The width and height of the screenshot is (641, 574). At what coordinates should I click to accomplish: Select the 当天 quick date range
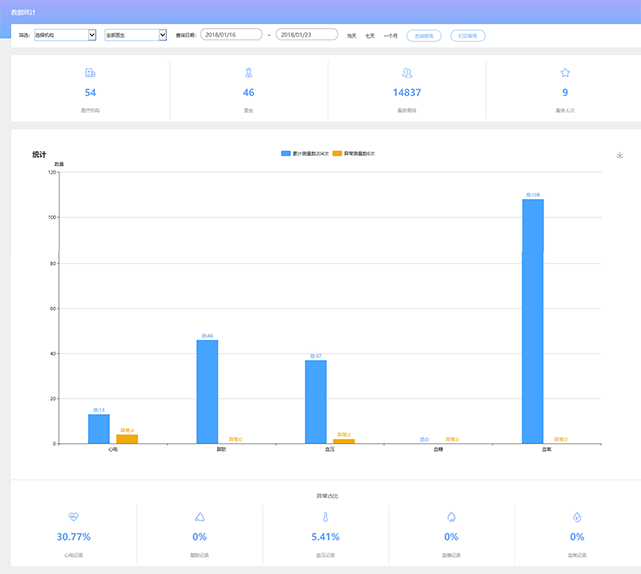(351, 35)
